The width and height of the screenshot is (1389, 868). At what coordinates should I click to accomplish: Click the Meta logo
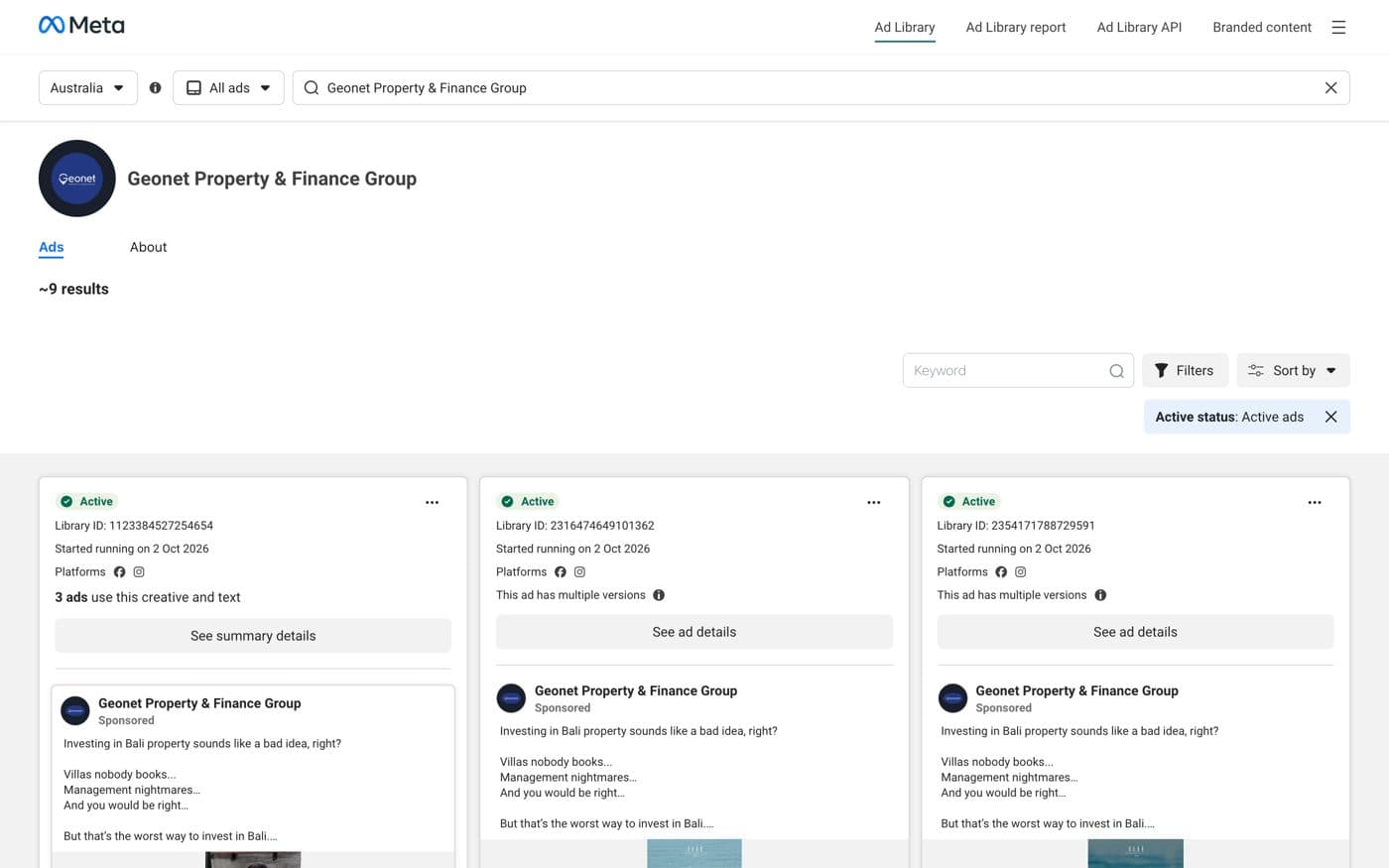81,25
